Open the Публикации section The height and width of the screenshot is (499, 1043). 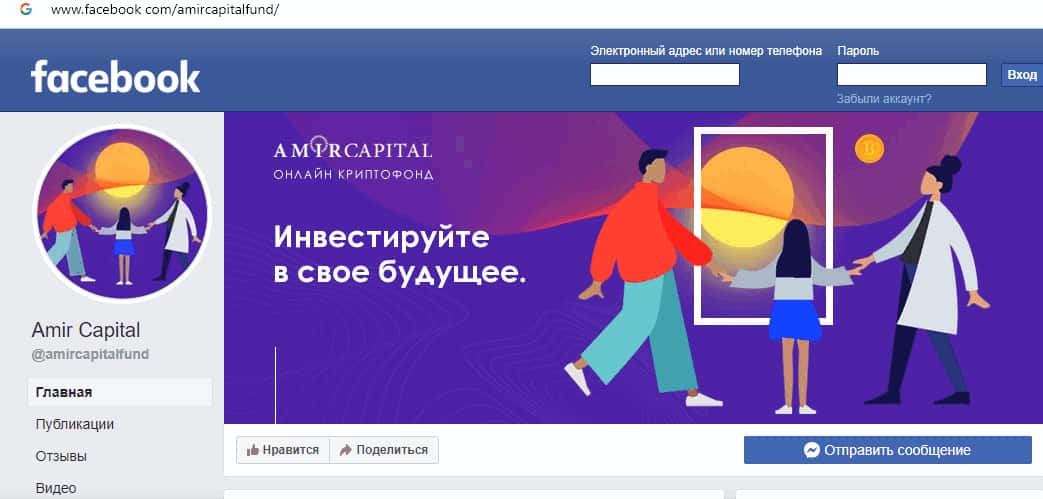coord(74,424)
